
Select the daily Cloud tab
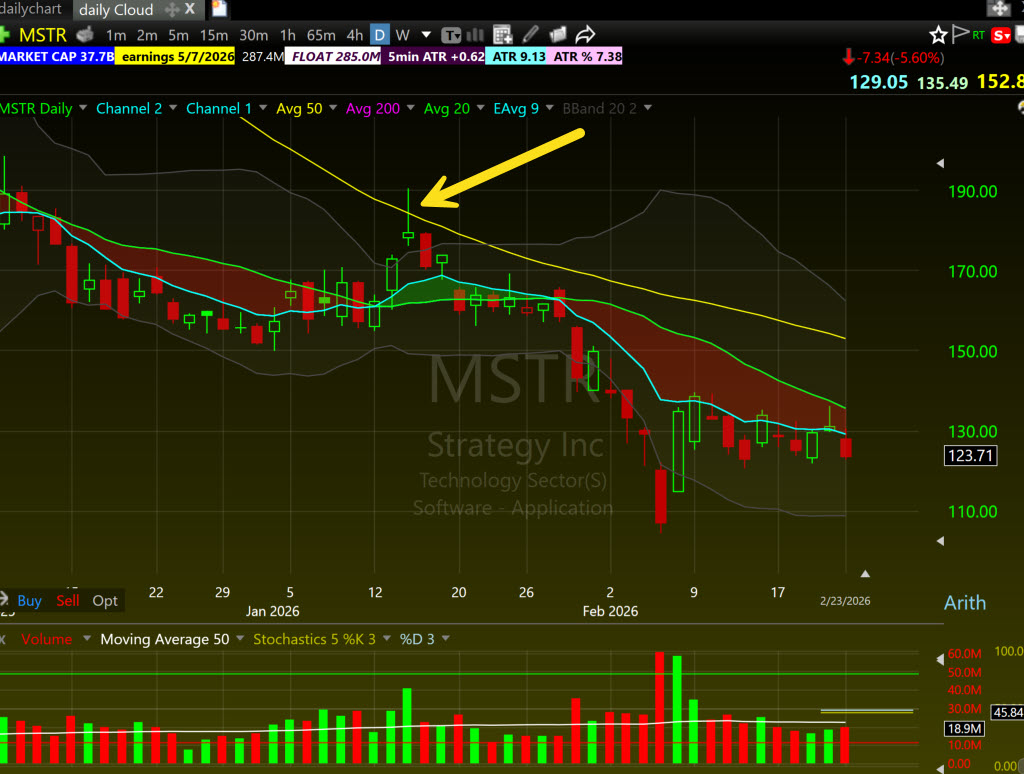pyautogui.click(x=116, y=10)
